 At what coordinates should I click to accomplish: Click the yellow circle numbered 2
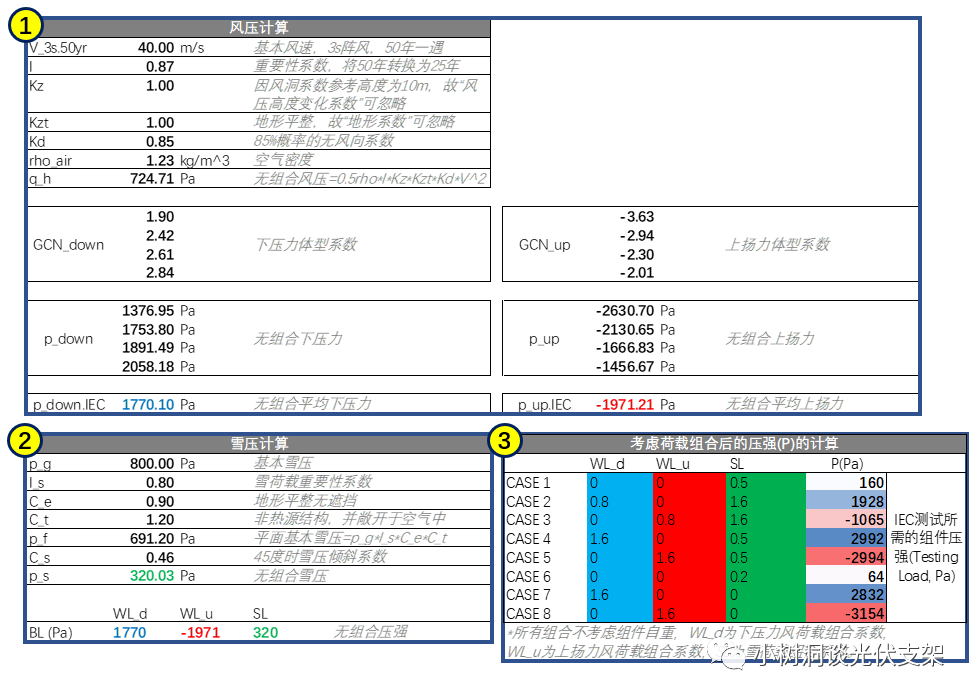[x=25, y=440]
